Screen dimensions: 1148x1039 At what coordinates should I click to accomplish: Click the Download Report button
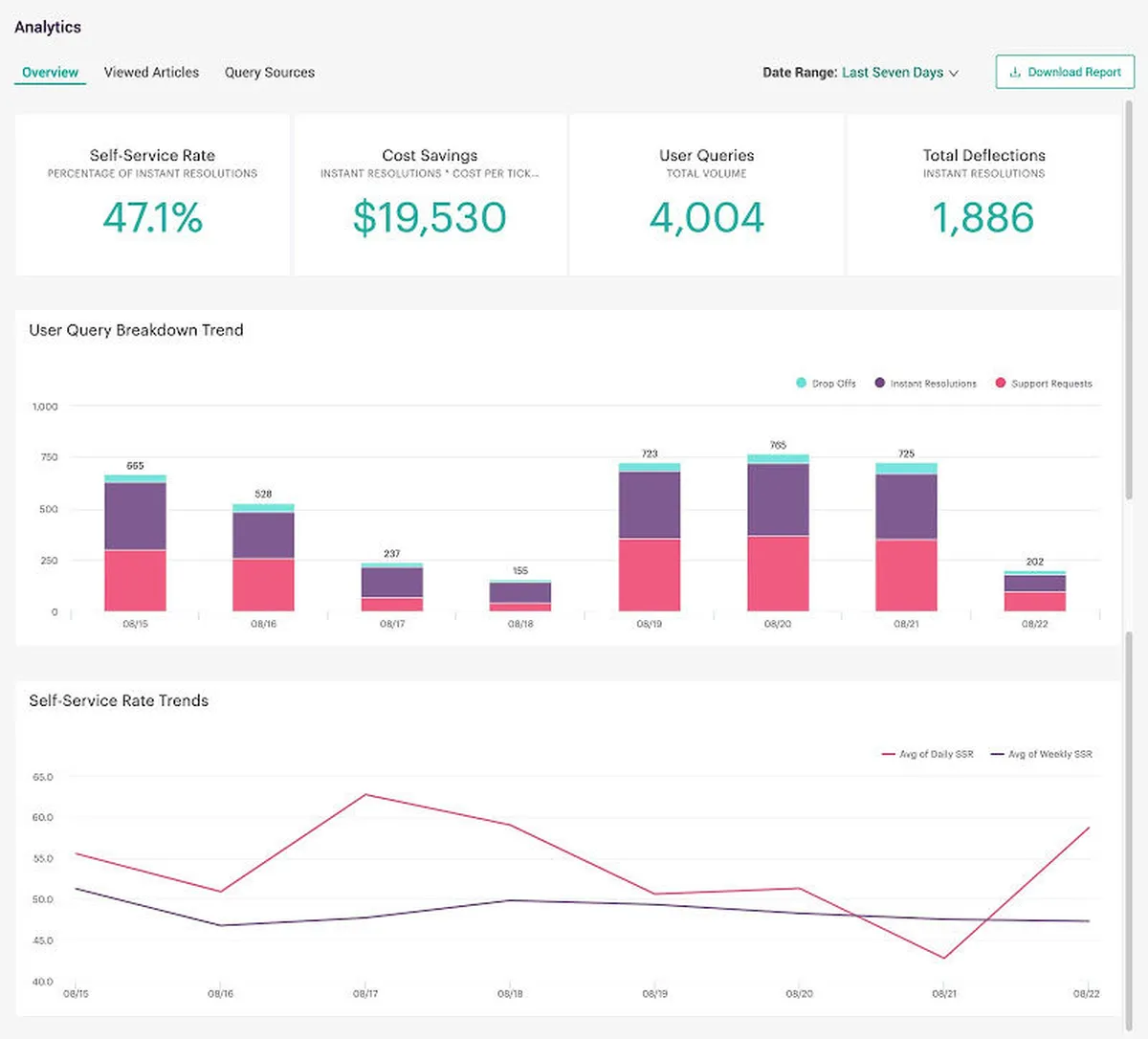[1065, 73]
